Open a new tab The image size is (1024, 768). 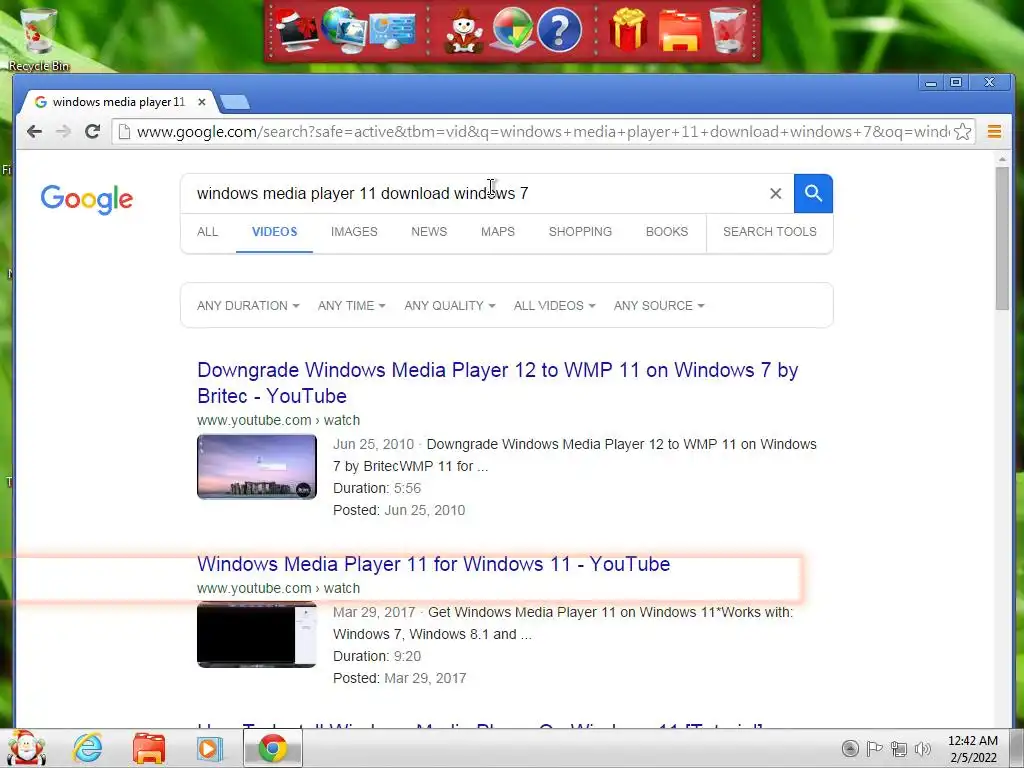pyautogui.click(x=234, y=102)
